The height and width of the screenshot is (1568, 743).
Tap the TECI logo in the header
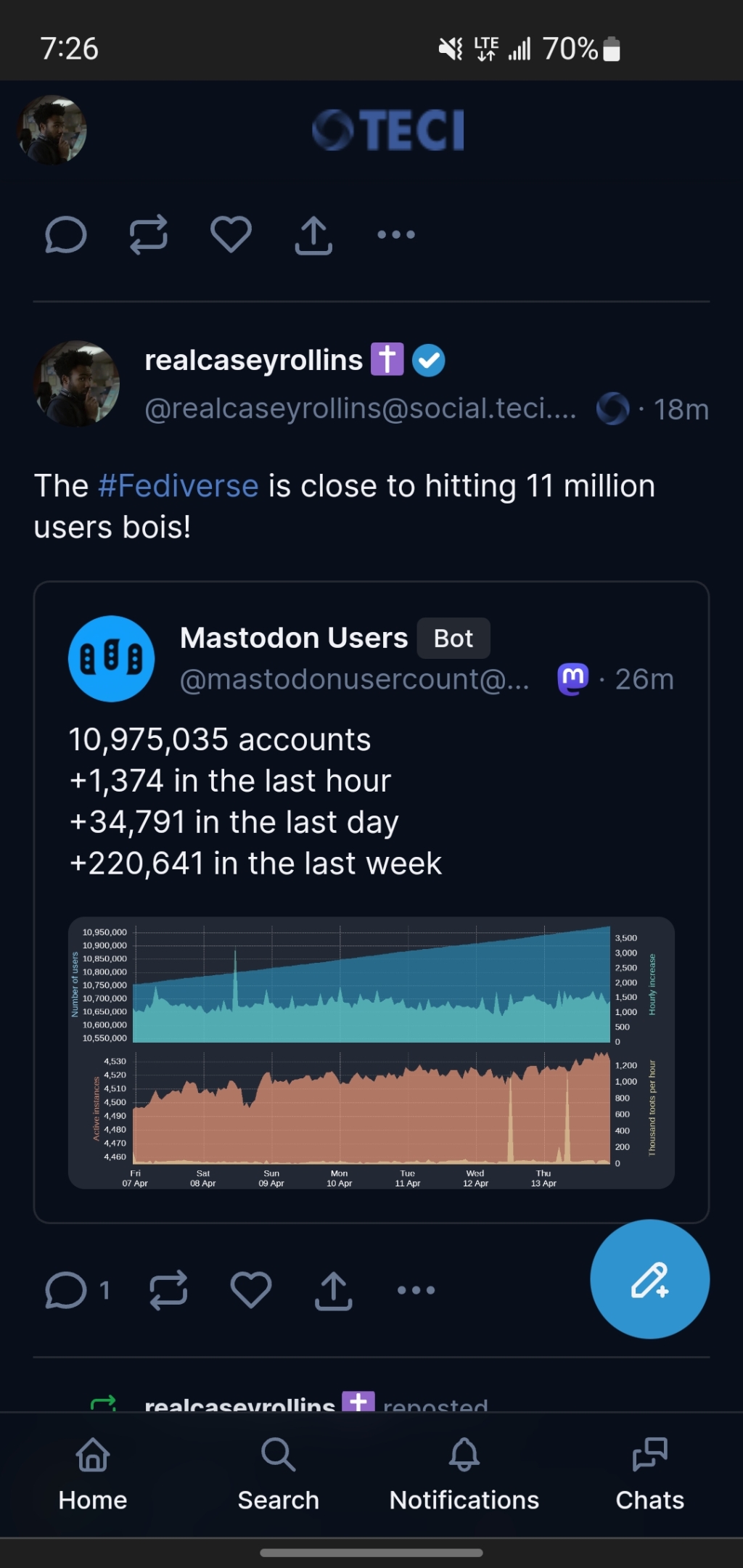[388, 131]
